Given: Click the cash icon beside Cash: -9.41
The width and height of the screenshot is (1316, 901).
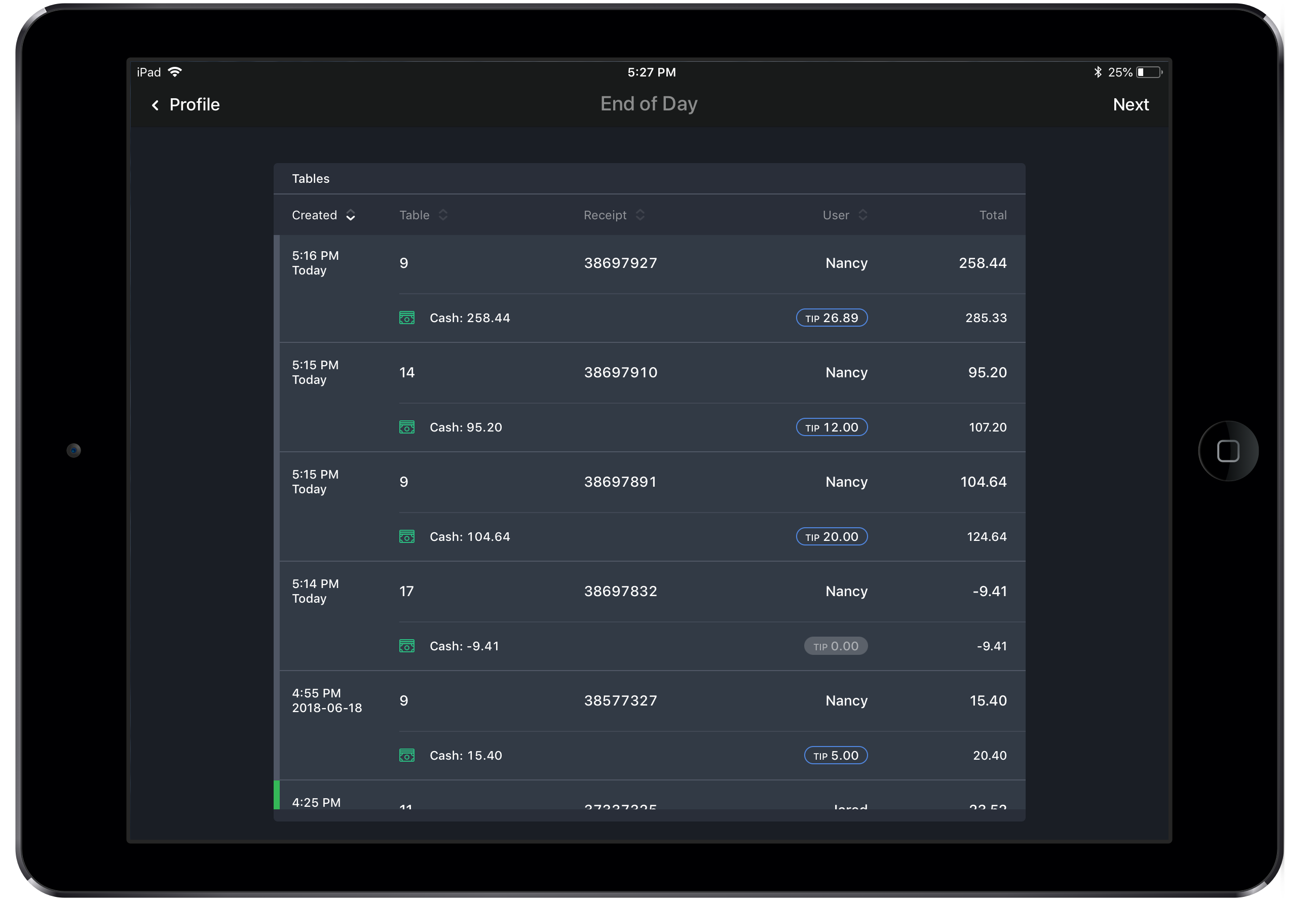Looking at the screenshot, I should [406, 646].
